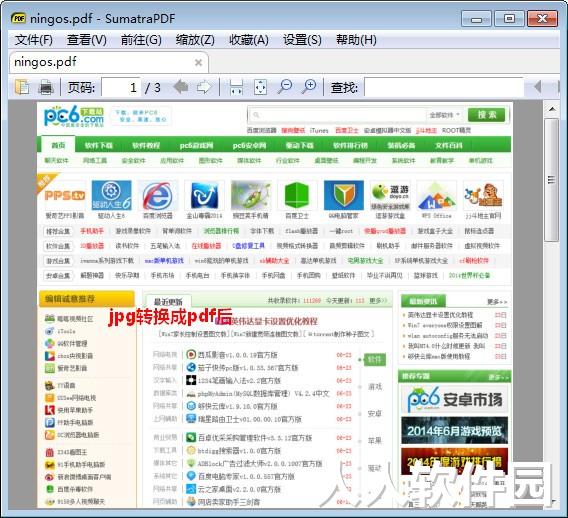Viewport: 568px width, 518px height.
Task: Click the 豌豆荚手机精灵 icon
Action: coord(251,196)
